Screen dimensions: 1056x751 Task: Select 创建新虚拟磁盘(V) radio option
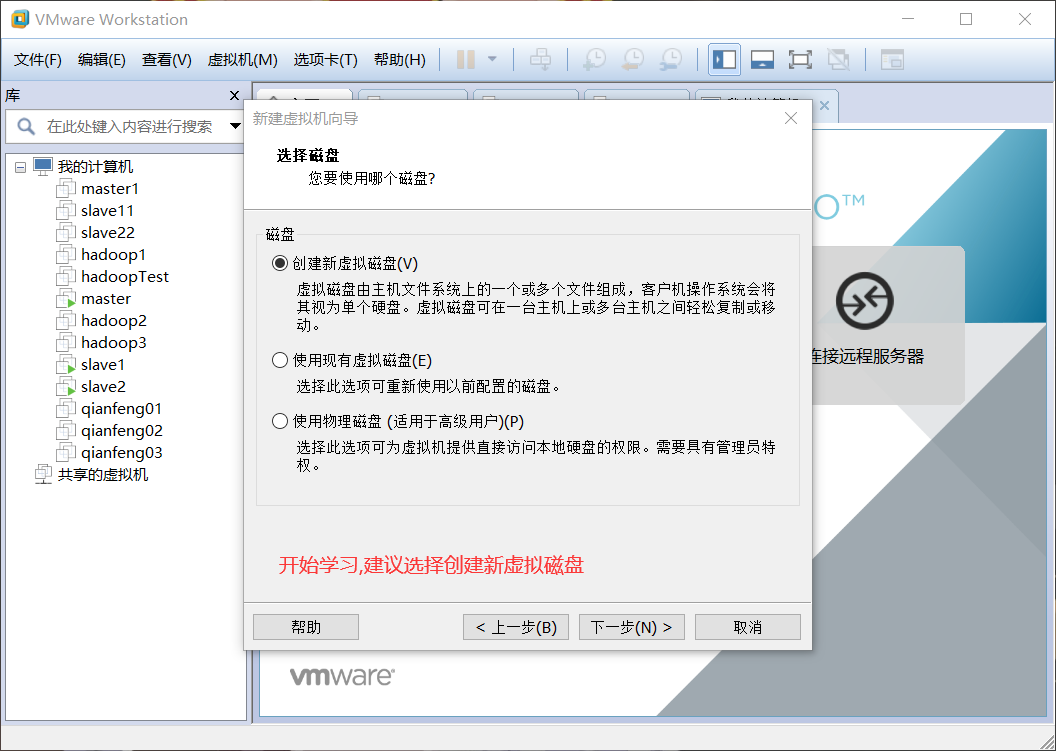tap(279, 263)
